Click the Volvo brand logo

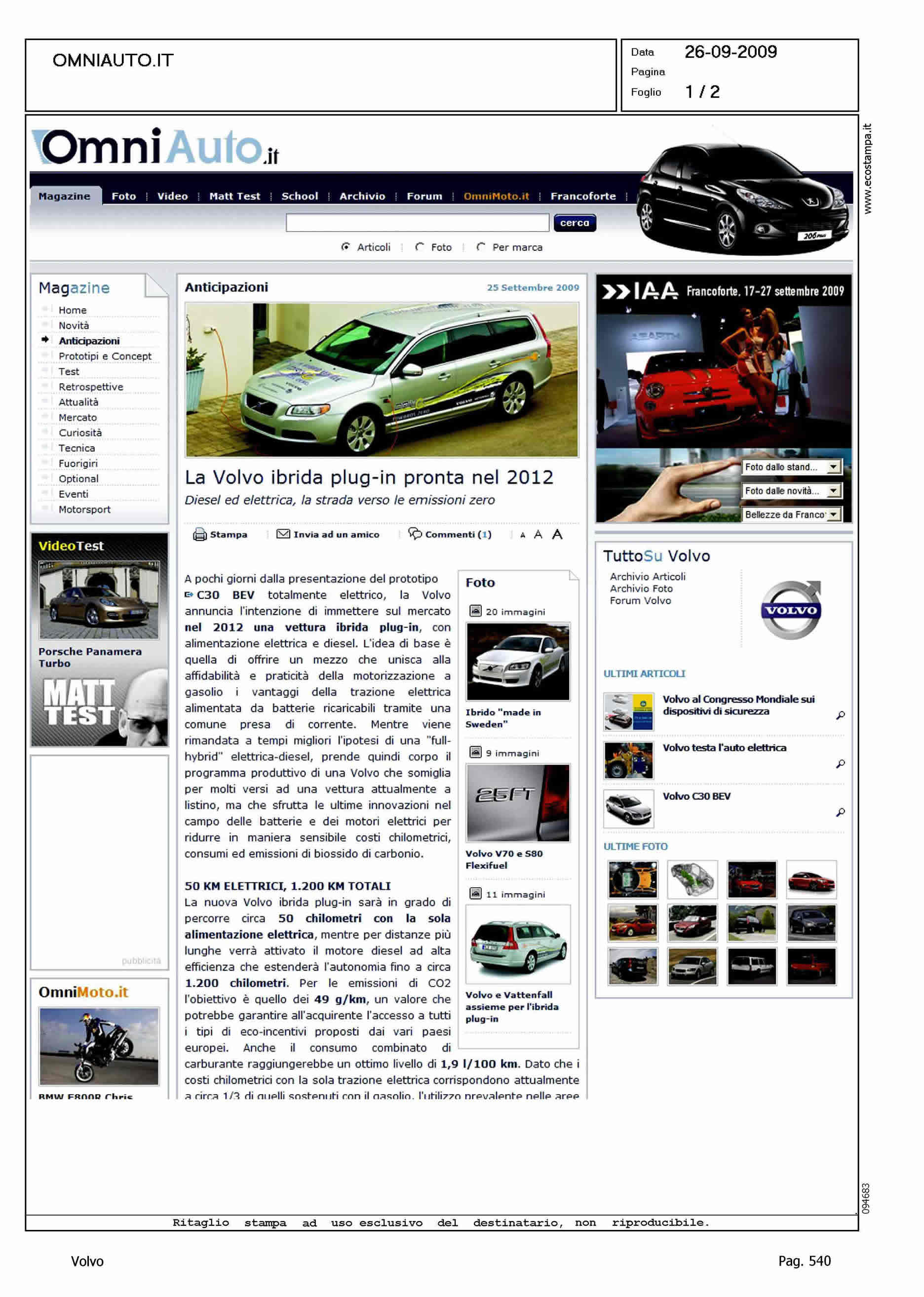pos(791,610)
